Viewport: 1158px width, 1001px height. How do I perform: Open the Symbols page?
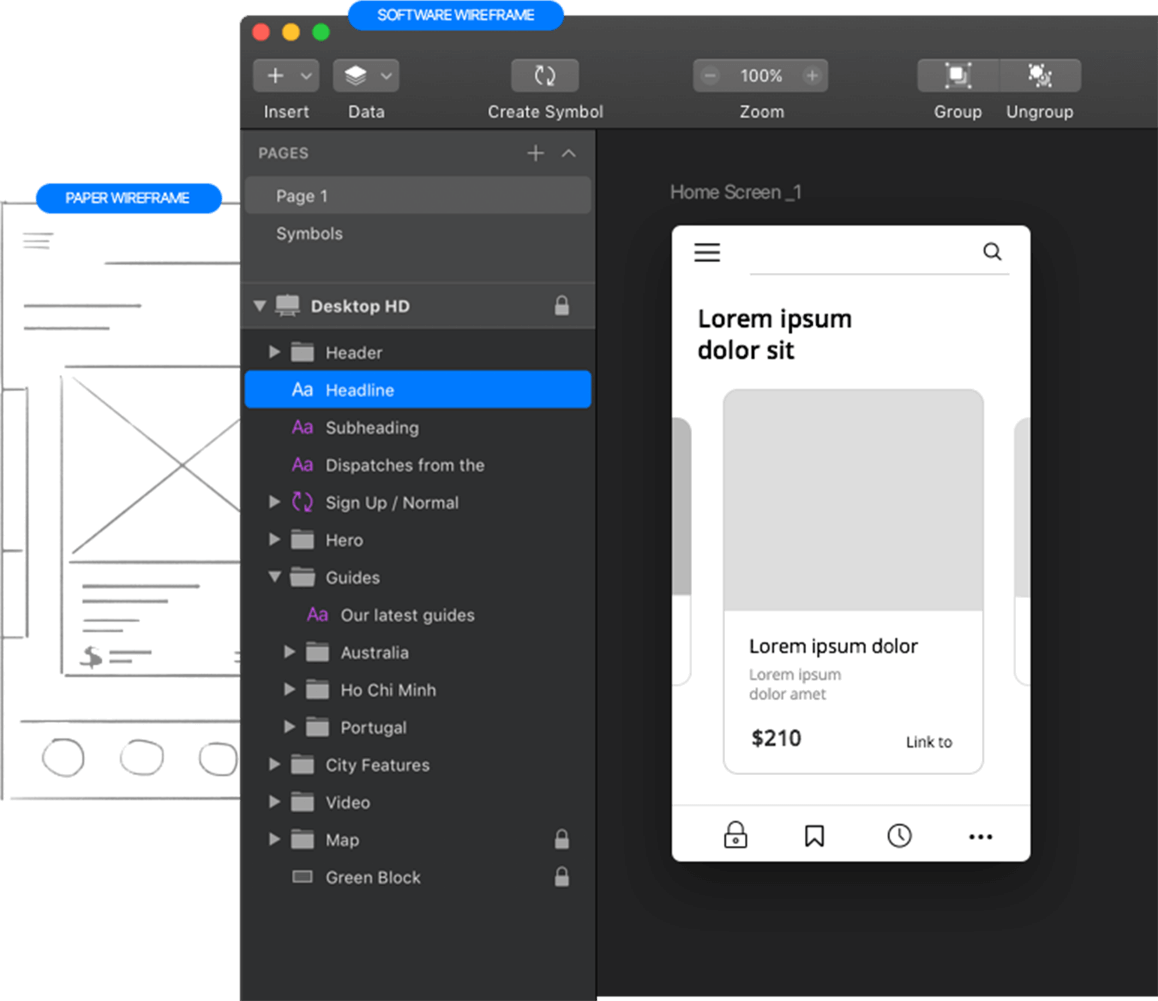coord(308,233)
